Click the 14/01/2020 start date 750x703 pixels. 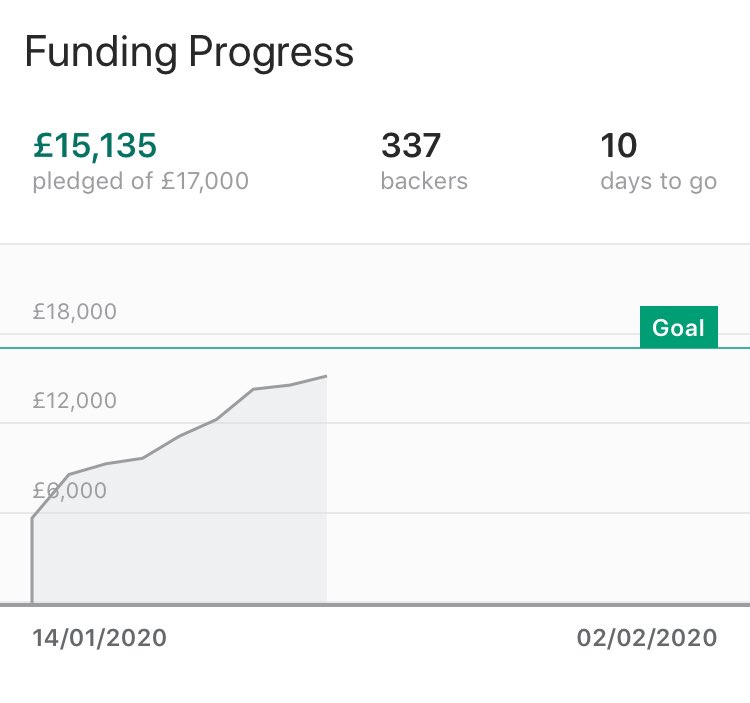99,638
